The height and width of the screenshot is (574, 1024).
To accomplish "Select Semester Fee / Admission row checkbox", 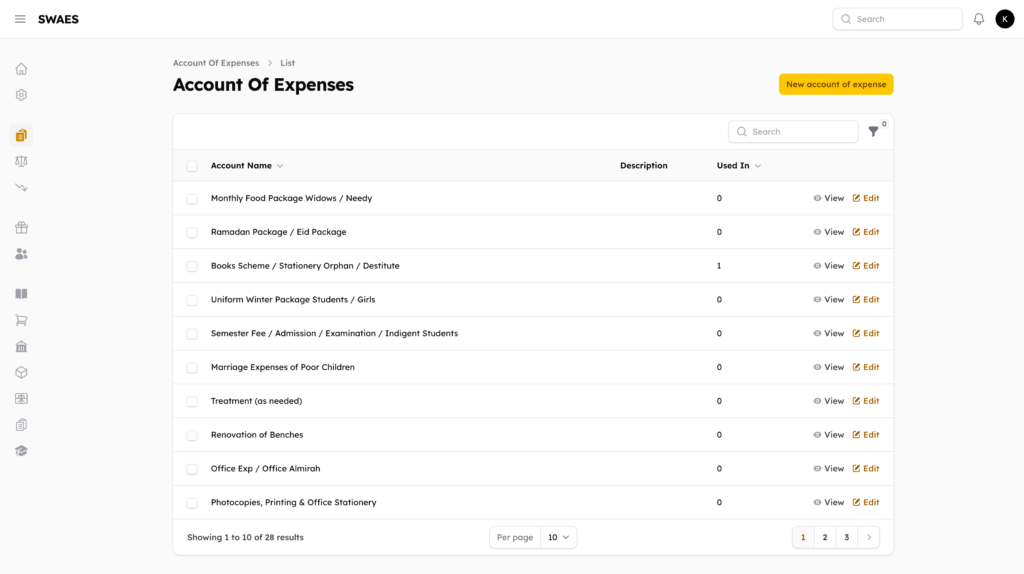I will tap(192, 334).
